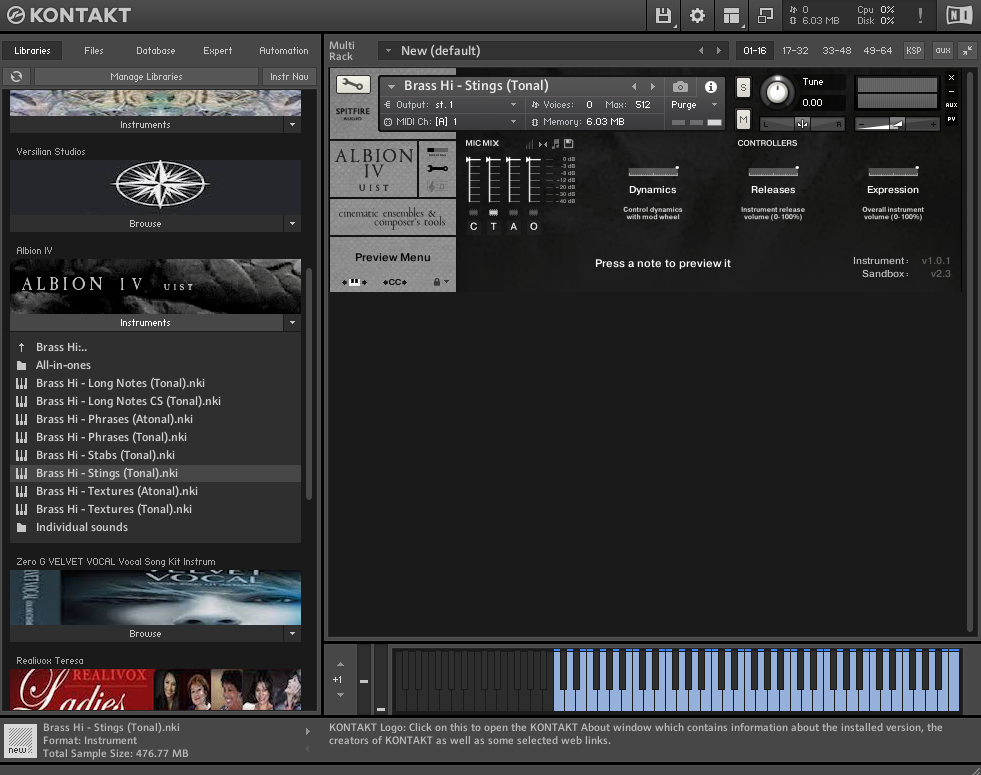This screenshot has width=981, height=775.
Task: Open the instrument name dropdown arrow
Action: click(x=392, y=86)
